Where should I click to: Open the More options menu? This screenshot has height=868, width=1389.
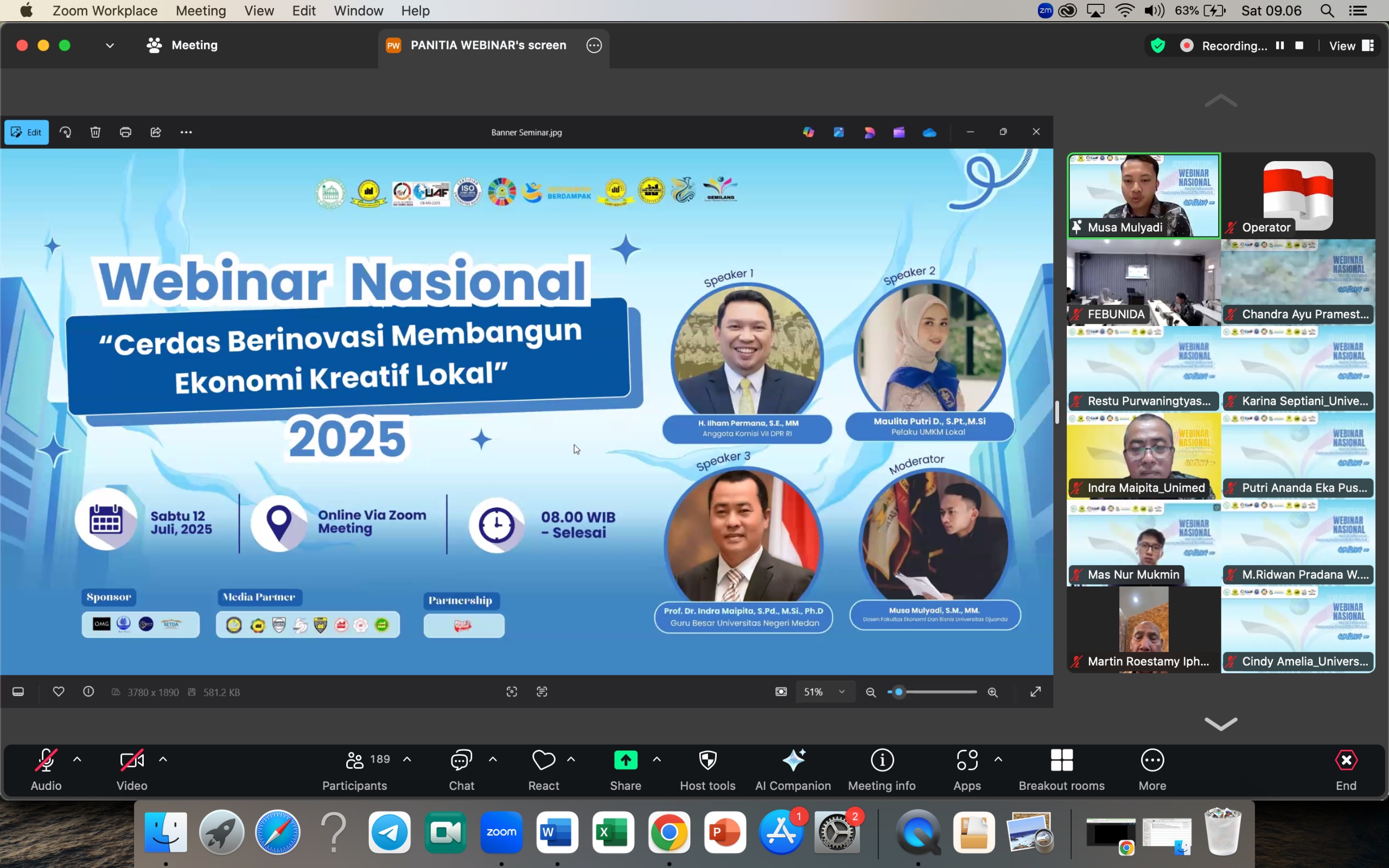[1152, 769]
